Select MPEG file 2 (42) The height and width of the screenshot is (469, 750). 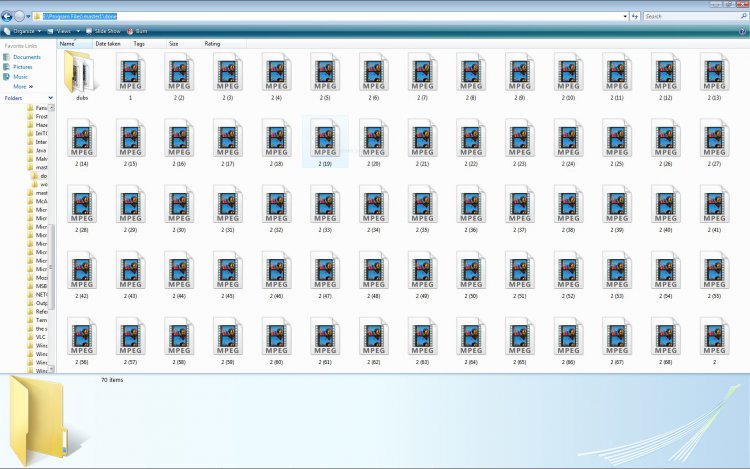tap(82, 270)
